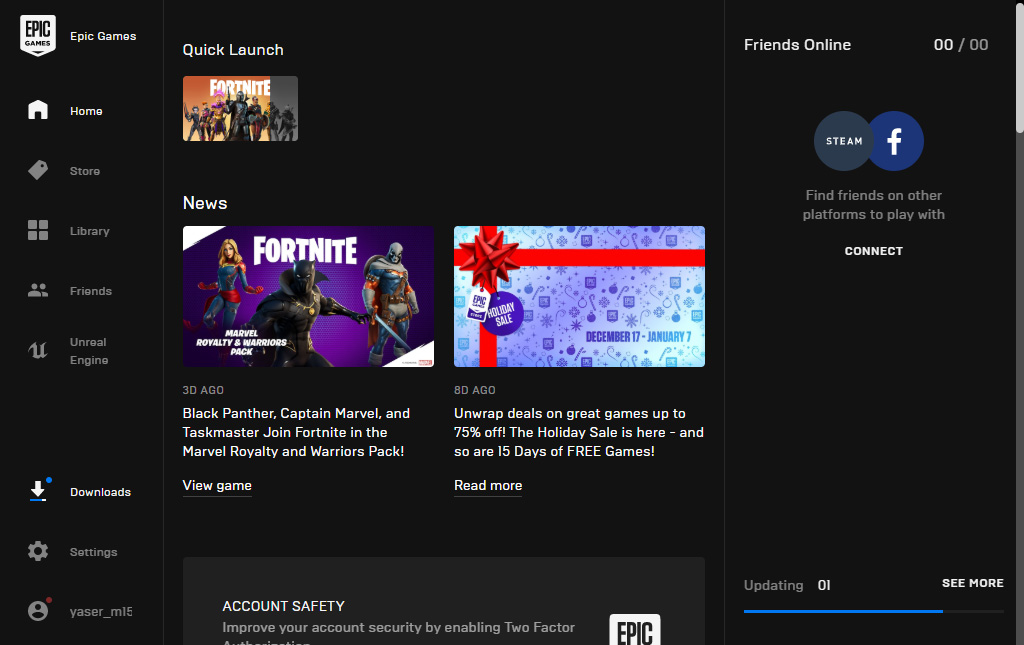Click the ACCOUNT SAFETY heading

[283, 606]
